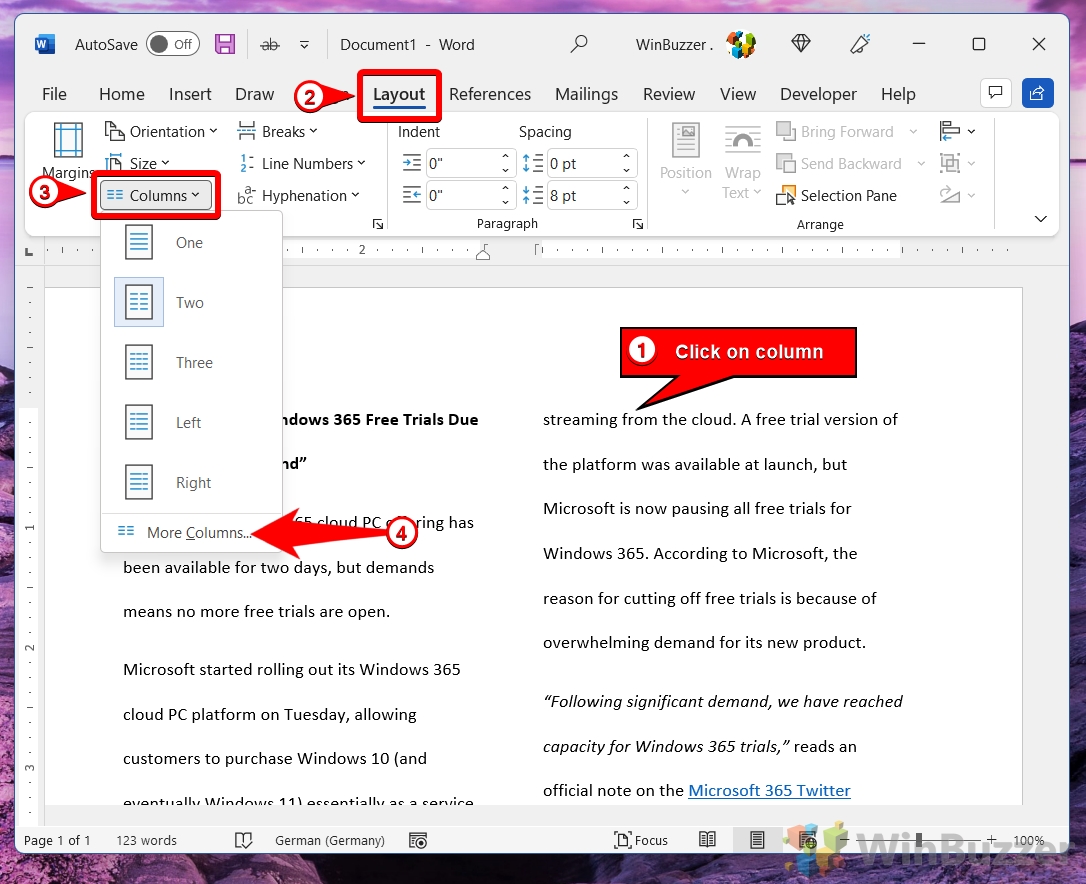The width and height of the screenshot is (1086, 884).
Task: Follow the Microsoft 365 Twitter link
Action: click(x=769, y=790)
